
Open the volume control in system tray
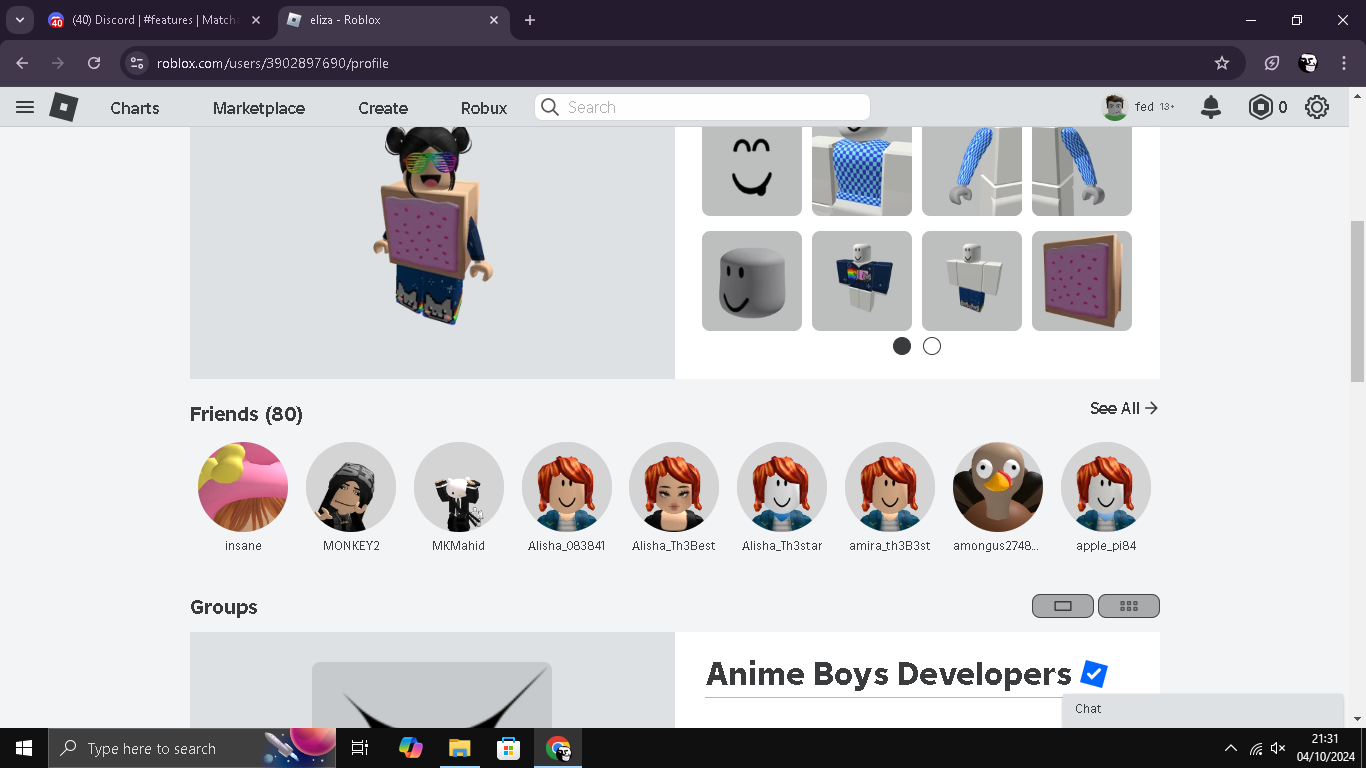click(1278, 748)
